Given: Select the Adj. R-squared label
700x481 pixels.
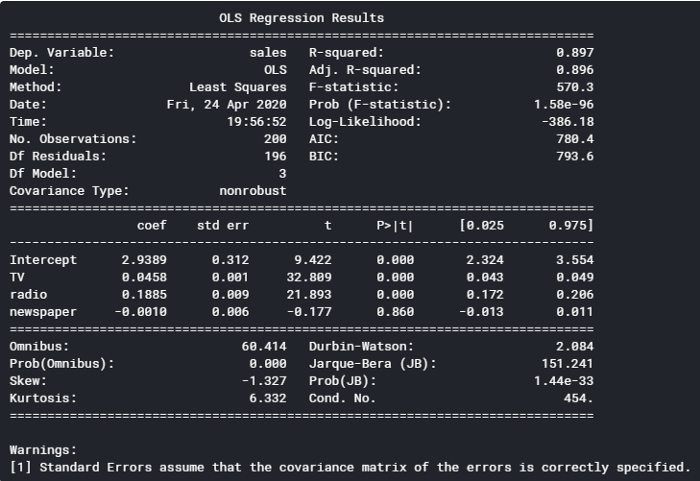Looking at the screenshot, I should coord(365,69).
